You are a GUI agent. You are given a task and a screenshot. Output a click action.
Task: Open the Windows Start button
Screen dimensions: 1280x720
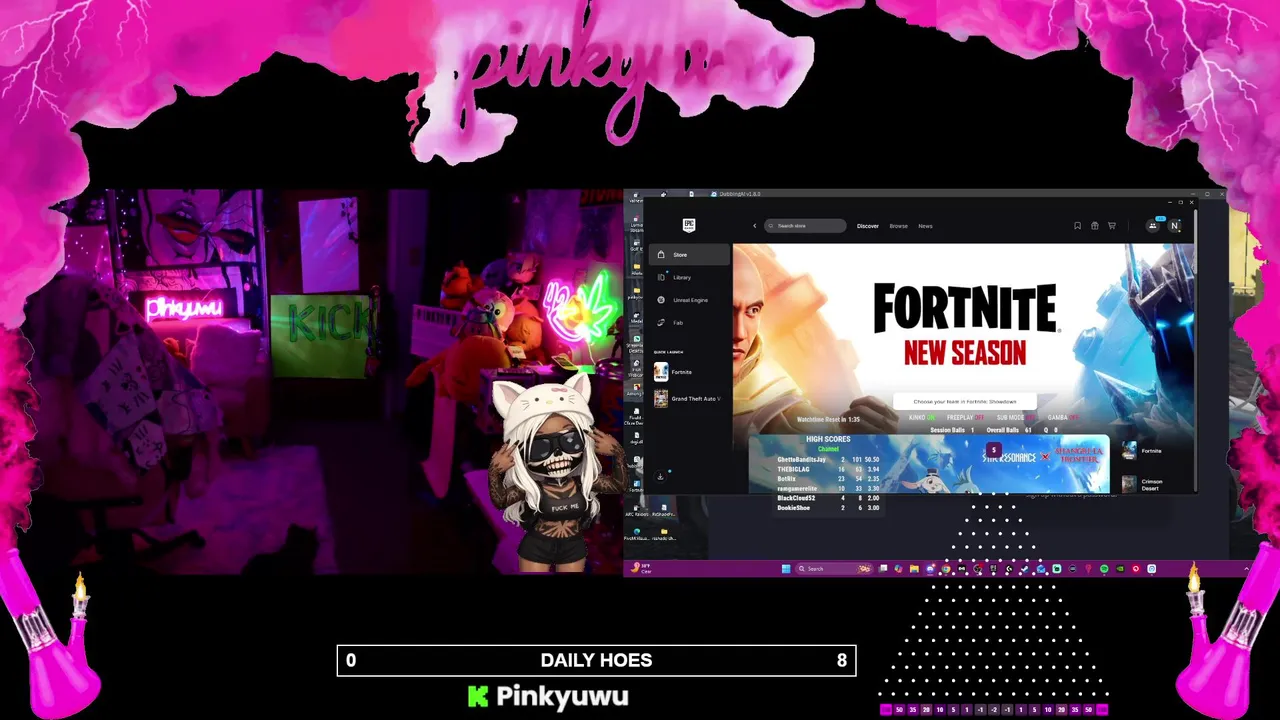point(786,569)
